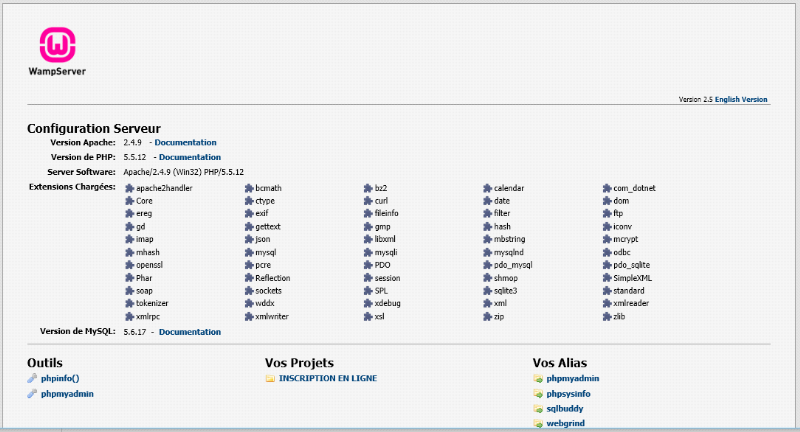Click the puzzle icon beside apache2handler extension

(129, 188)
